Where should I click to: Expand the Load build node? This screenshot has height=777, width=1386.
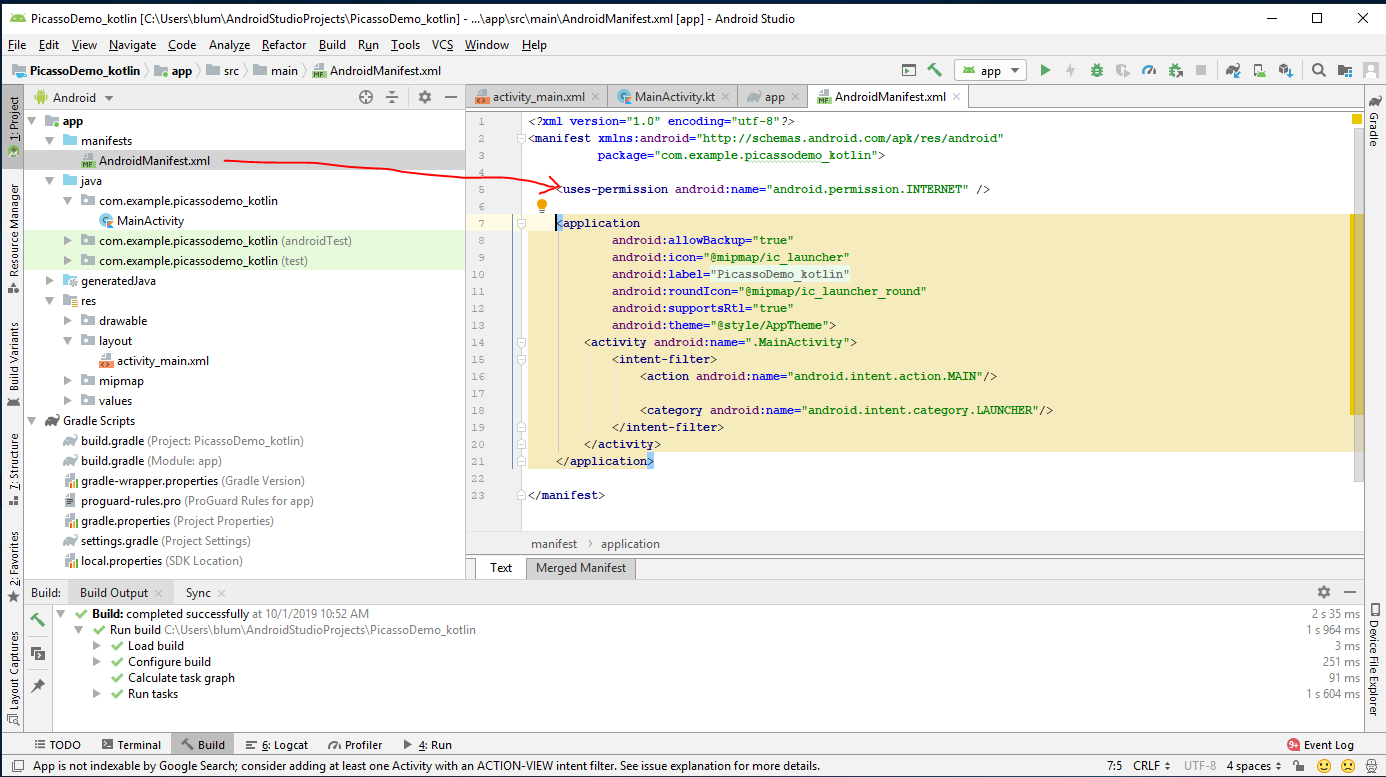pyautogui.click(x=97, y=646)
